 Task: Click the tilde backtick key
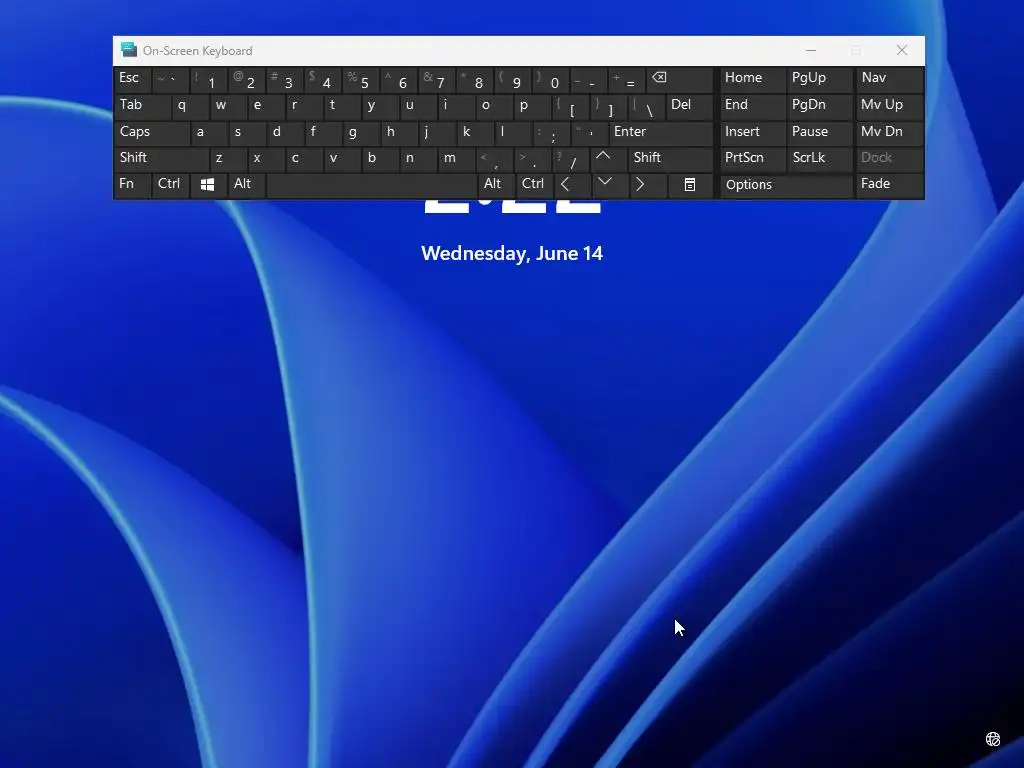click(170, 80)
